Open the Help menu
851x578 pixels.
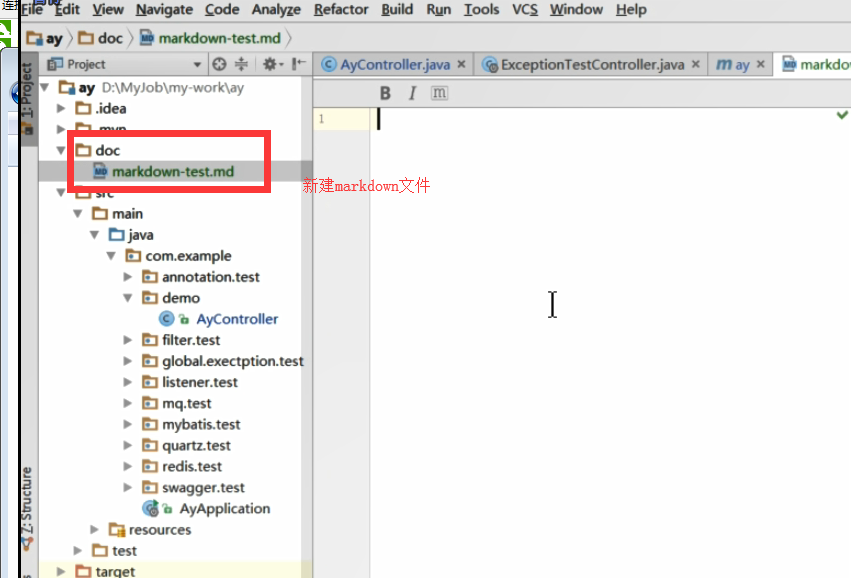(x=631, y=10)
